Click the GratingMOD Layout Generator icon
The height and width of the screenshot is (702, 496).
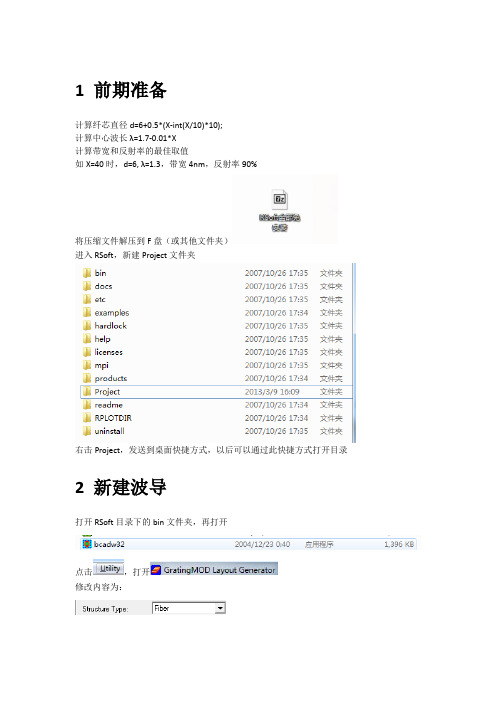point(156,569)
